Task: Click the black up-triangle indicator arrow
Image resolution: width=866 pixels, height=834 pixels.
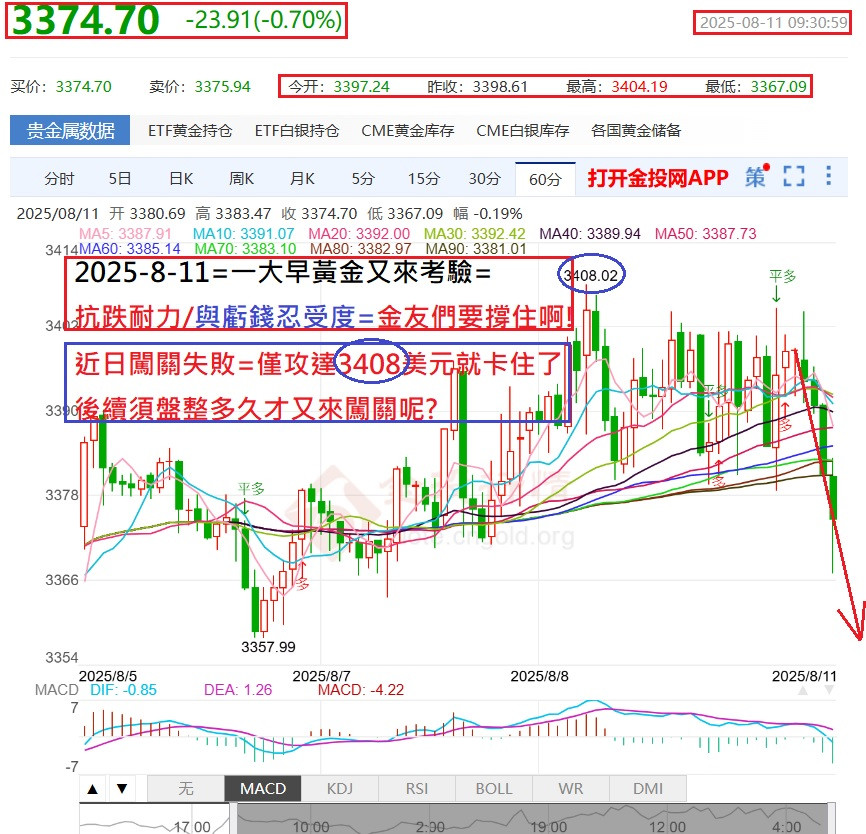Action: 93,789
